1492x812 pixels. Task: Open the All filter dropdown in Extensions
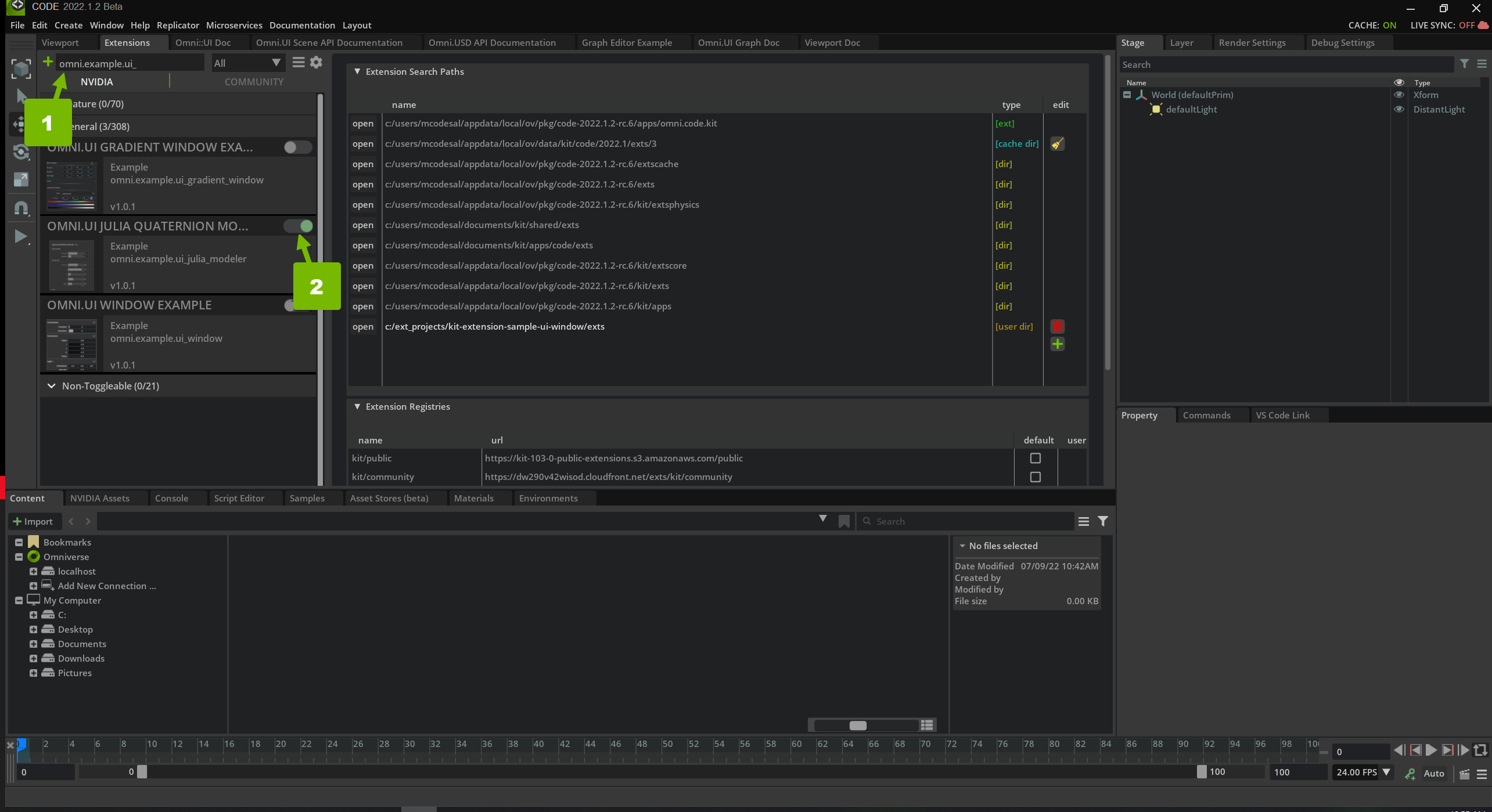(247, 63)
